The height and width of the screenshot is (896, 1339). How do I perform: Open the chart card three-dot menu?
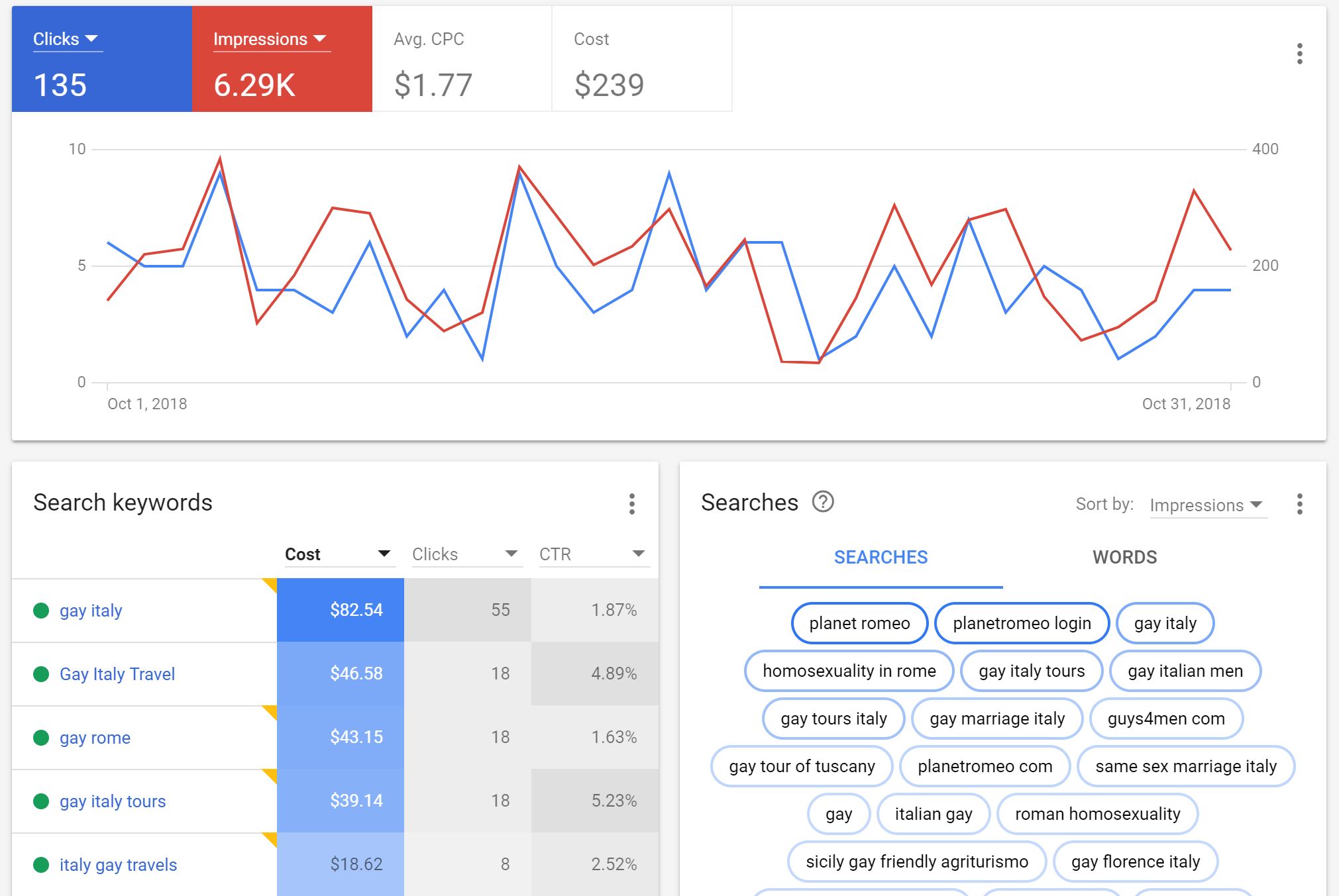pyautogui.click(x=1299, y=54)
